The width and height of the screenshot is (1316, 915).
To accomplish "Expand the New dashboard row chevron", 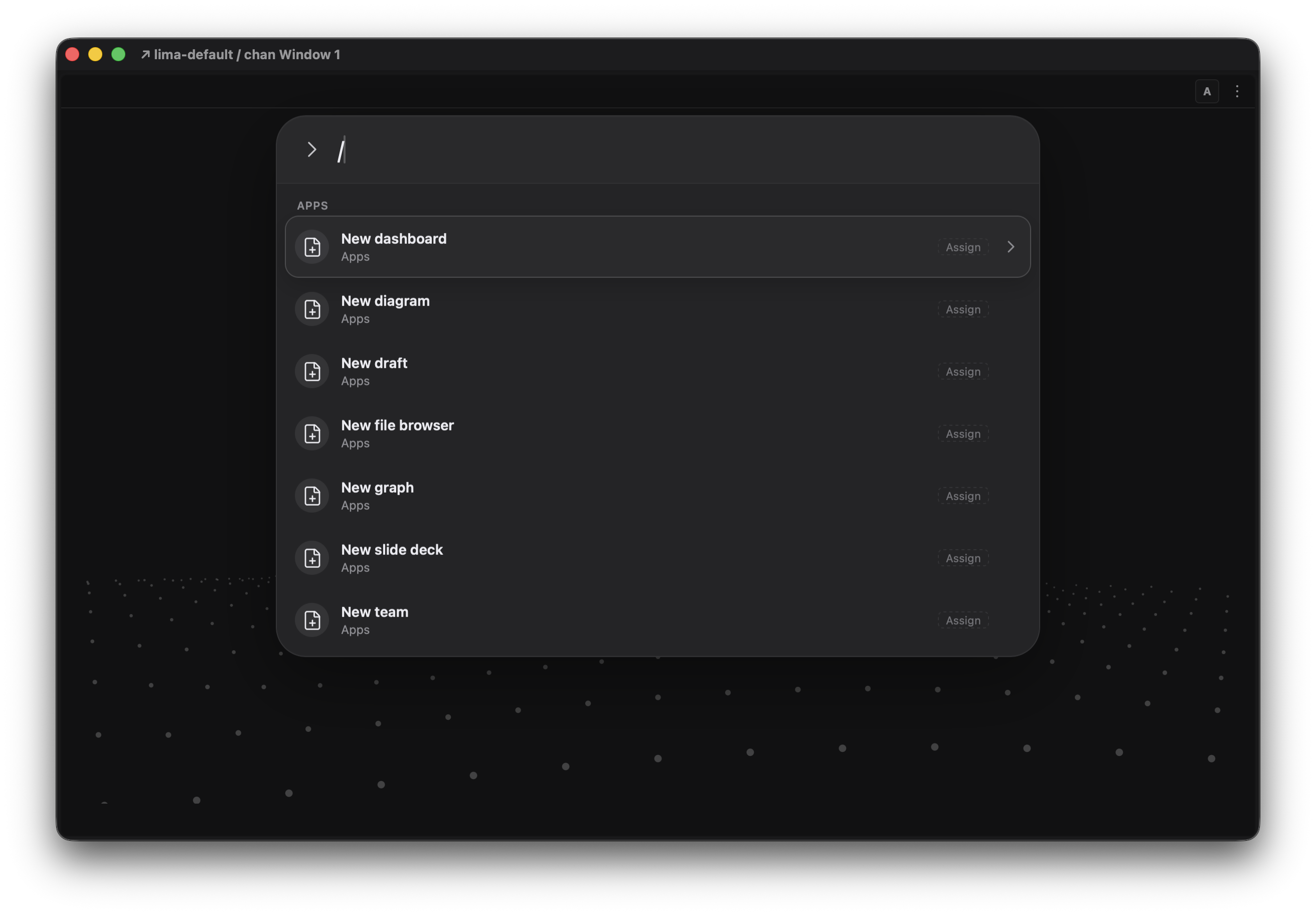I will (x=1011, y=247).
